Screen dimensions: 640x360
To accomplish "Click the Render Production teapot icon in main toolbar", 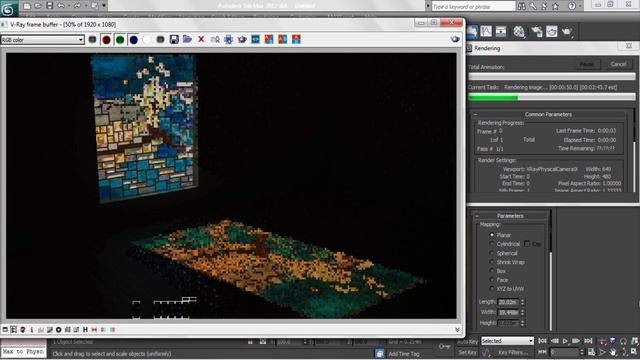I will pyautogui.click(x=567, y=31).
